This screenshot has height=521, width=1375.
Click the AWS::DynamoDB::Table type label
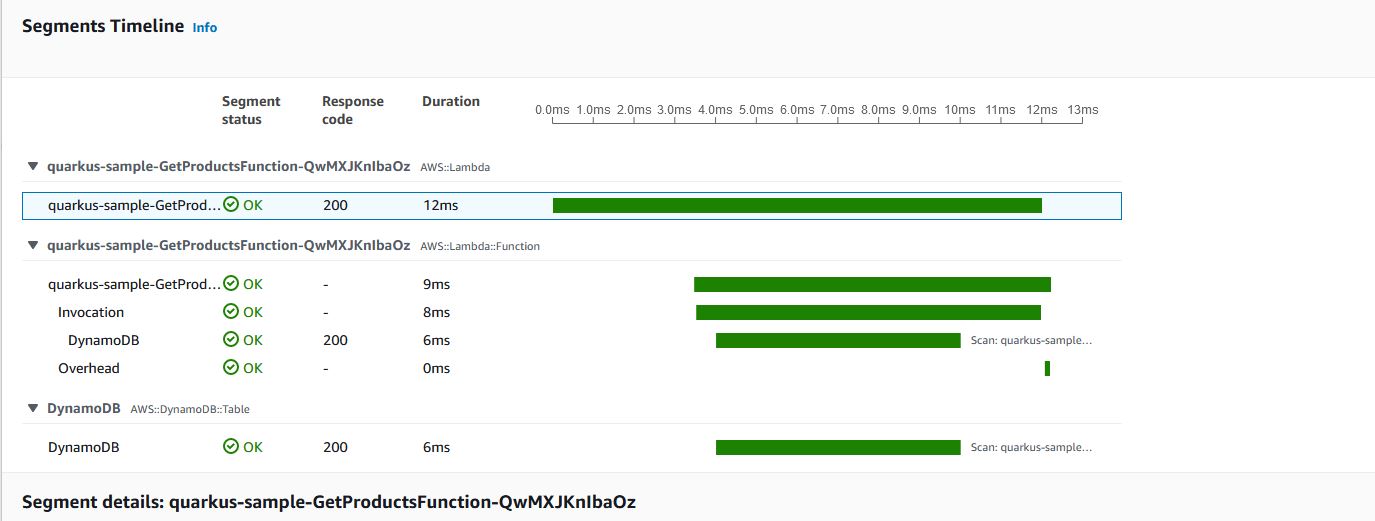[191, 410]
